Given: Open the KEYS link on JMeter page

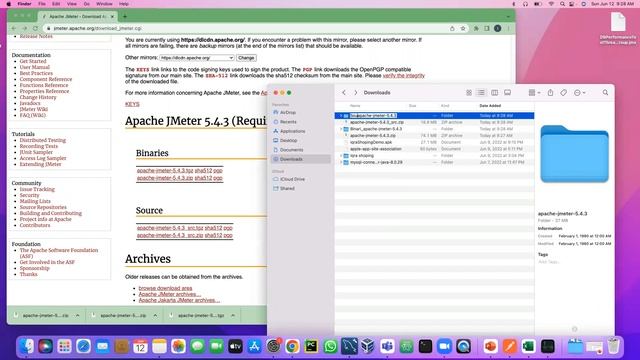Looking at the screenshot, I should (132, 104).
